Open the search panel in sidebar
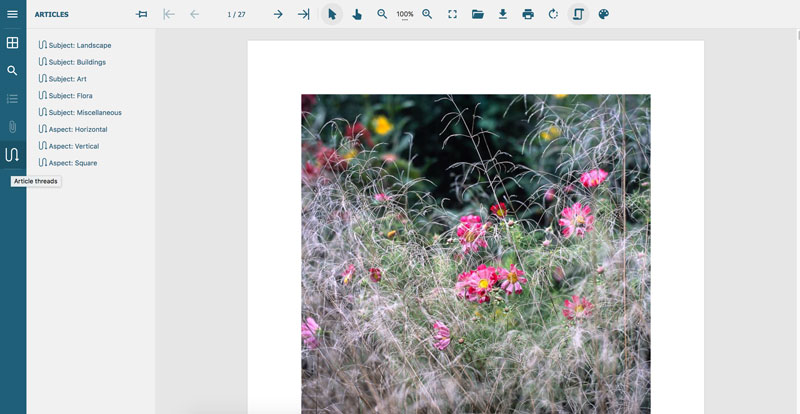 pos(12,71)
